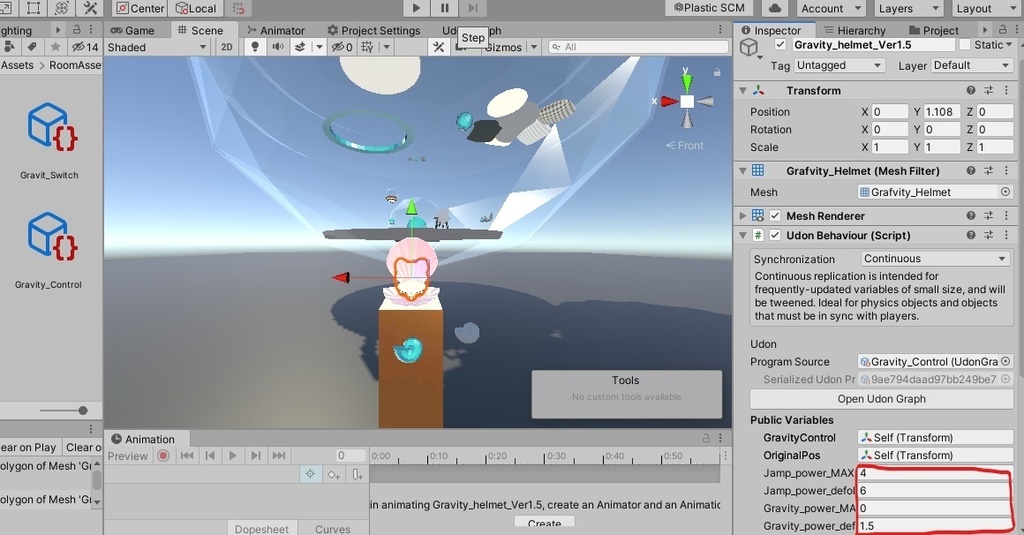The width and height of the screenshot is (1024, 535).
Task: Step one frame forward
Action: (x=473, y=8)
